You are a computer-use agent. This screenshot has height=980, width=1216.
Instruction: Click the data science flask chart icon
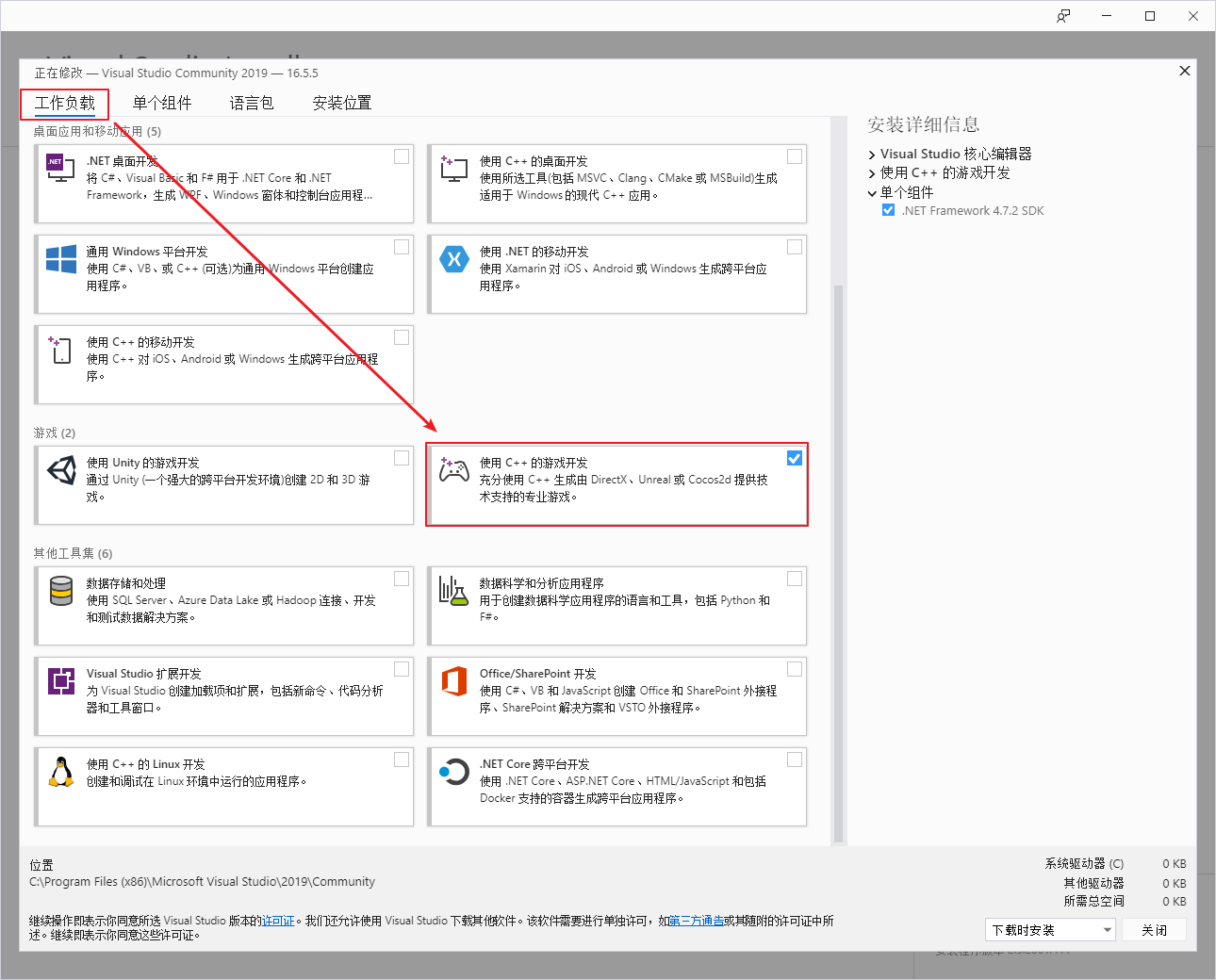(x=453, y=591)
